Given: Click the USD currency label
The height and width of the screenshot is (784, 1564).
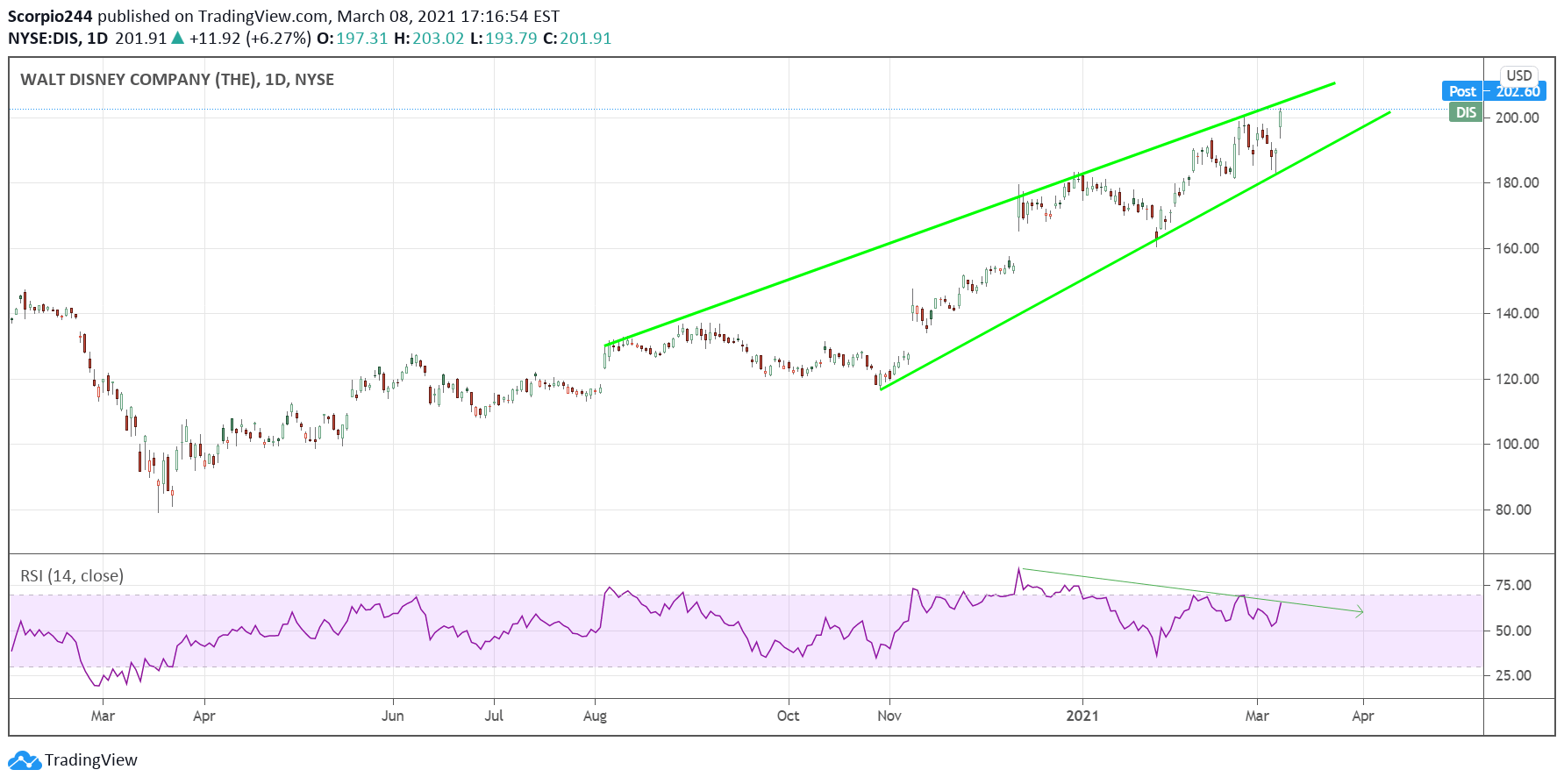Looking at the screenshot, I should pyautogui.click(x=1519, y=75).
